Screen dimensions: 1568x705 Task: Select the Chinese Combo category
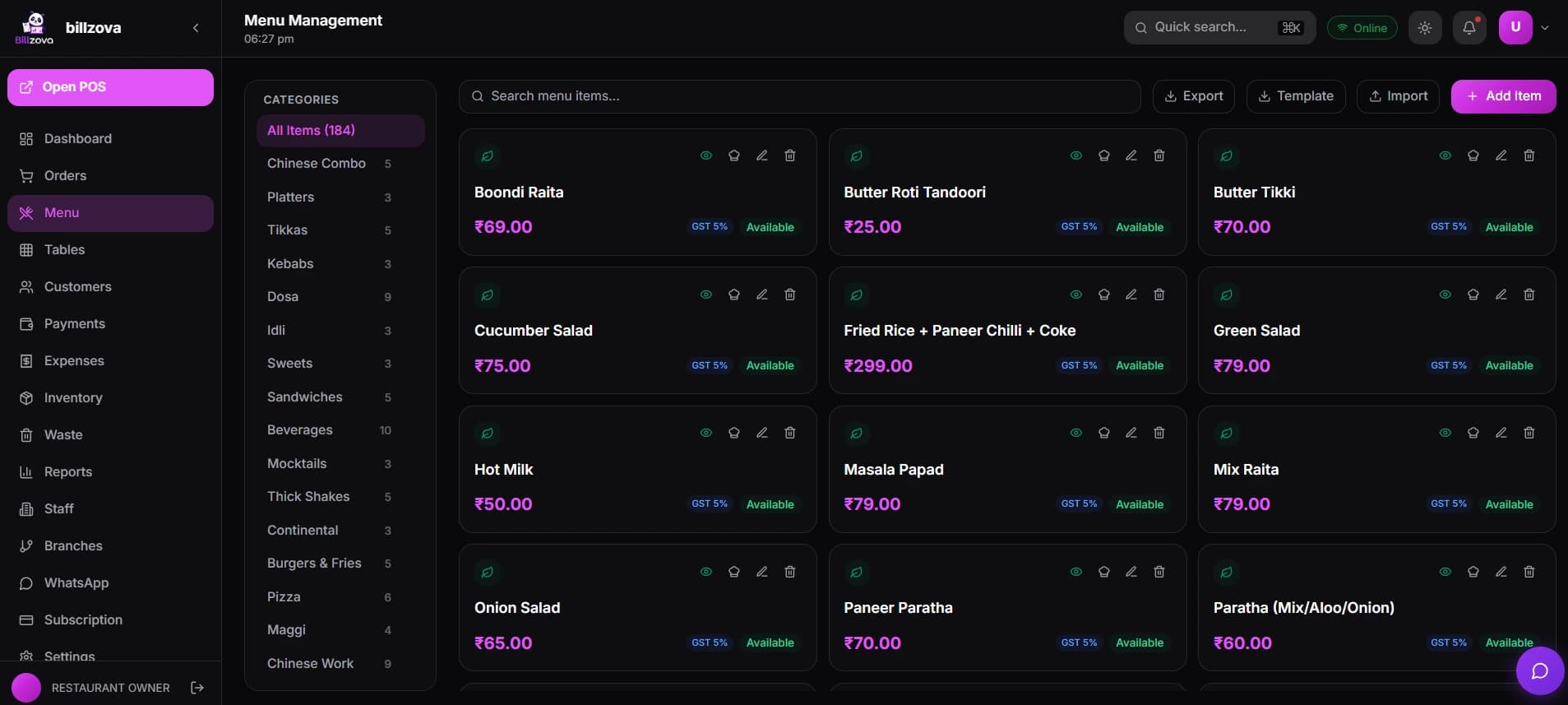click(340, 164)
